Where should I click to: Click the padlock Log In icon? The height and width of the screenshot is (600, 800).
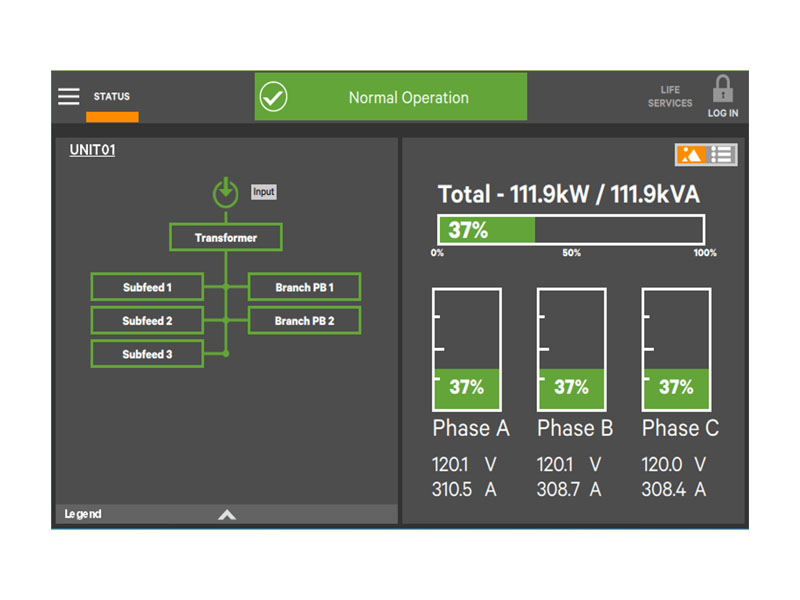point(722,91)
